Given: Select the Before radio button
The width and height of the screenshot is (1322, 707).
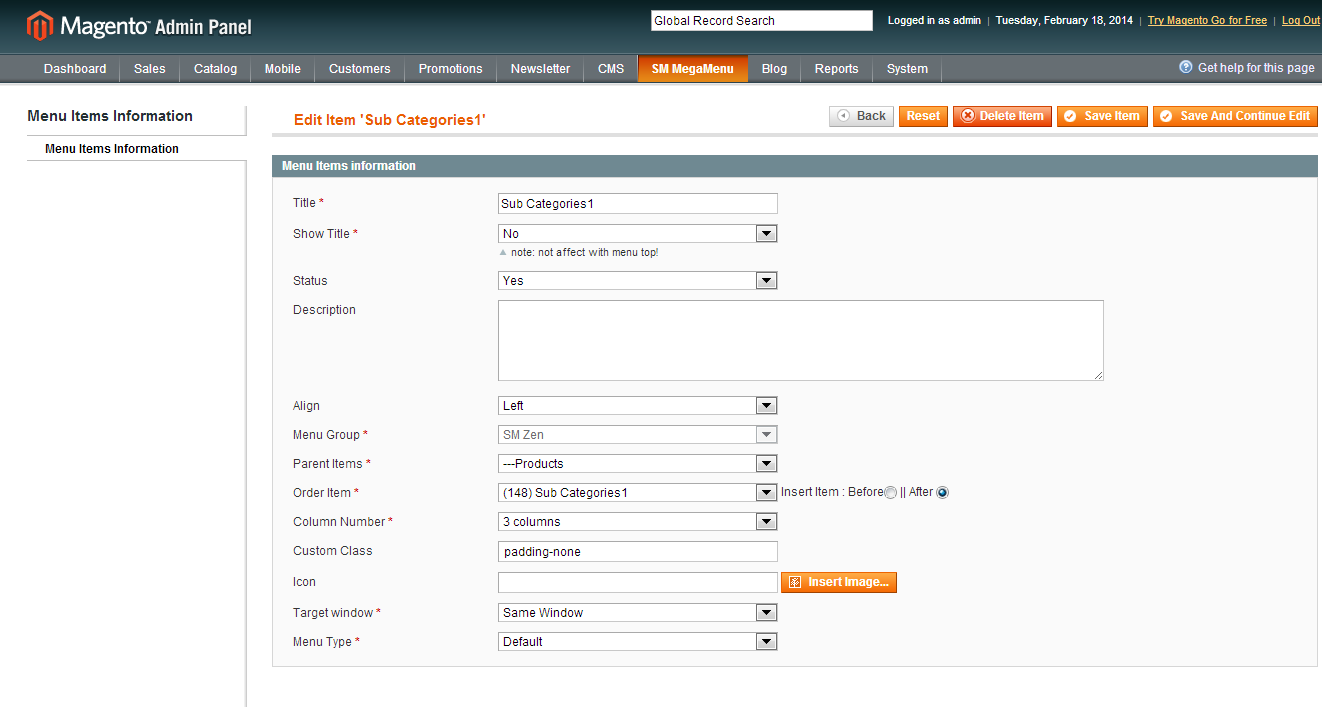Looking at the screenshot, I should [x=891, y=493].
